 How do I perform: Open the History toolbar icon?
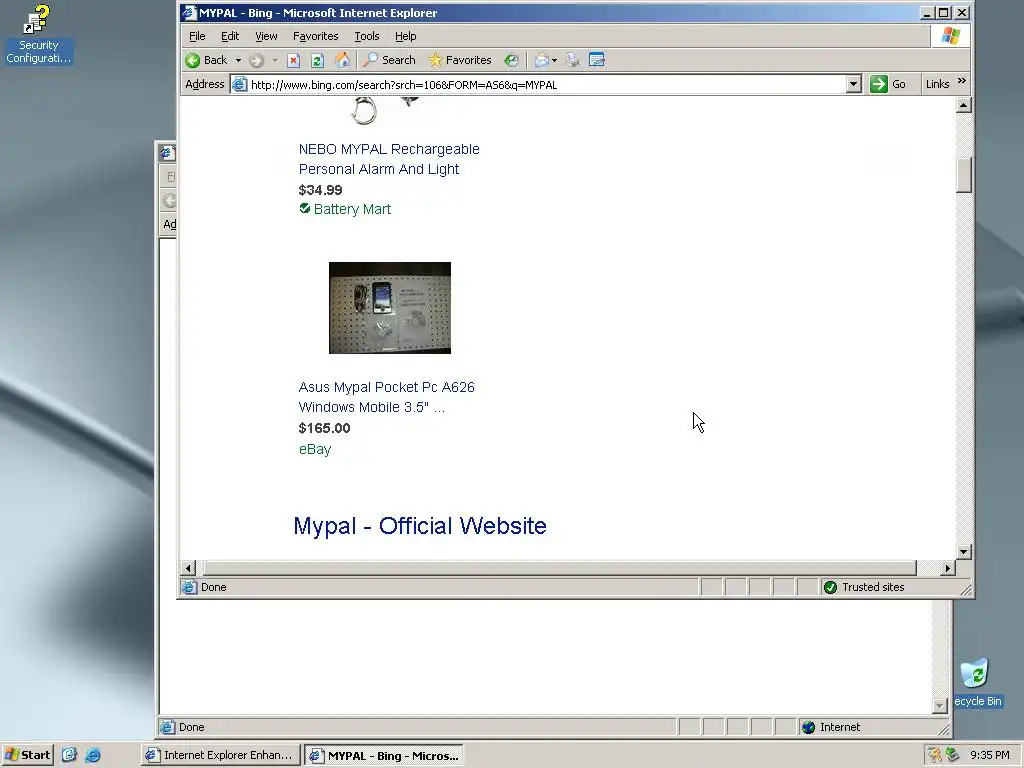511,60
